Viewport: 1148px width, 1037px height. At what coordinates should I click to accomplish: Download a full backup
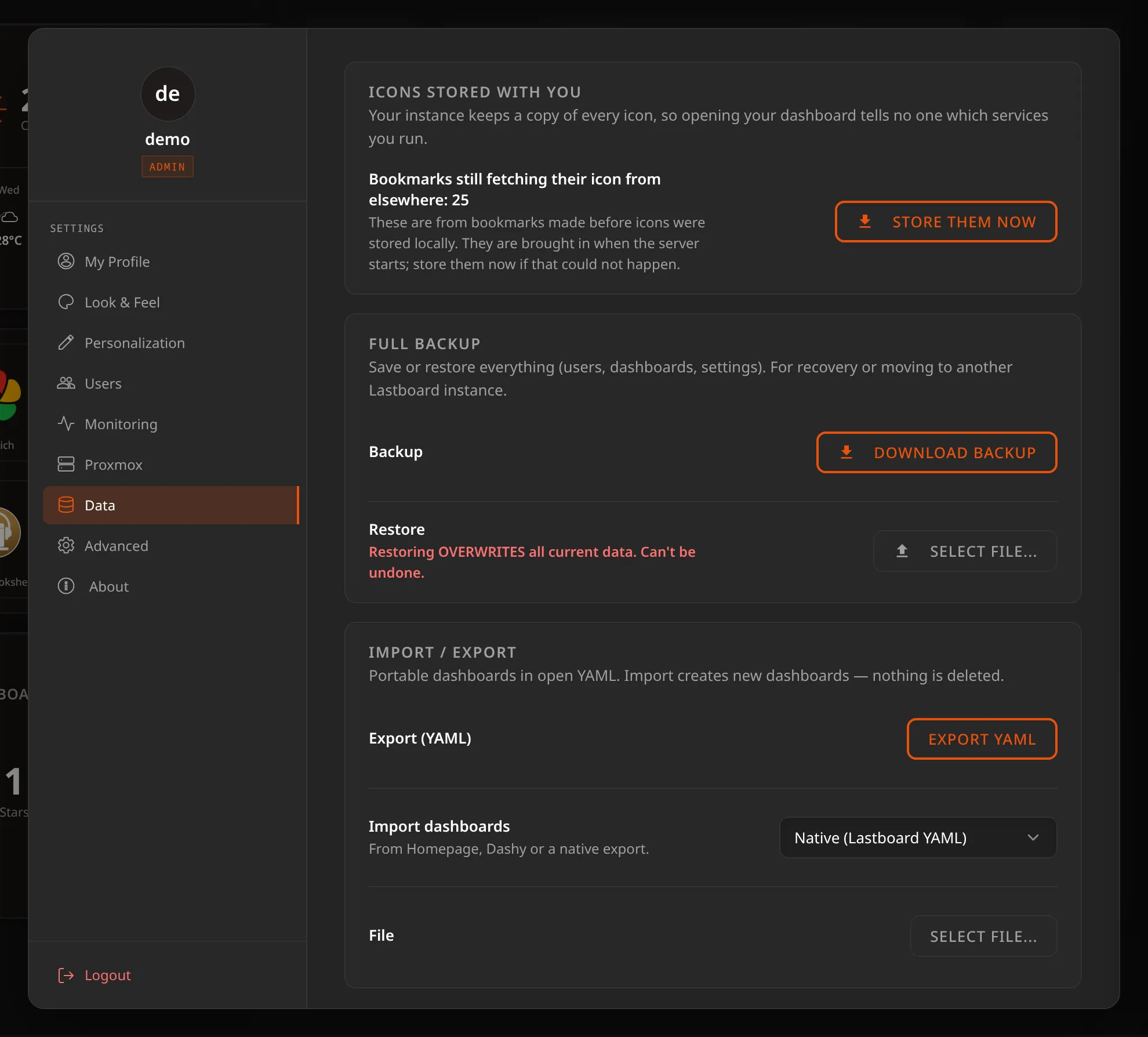936,452
